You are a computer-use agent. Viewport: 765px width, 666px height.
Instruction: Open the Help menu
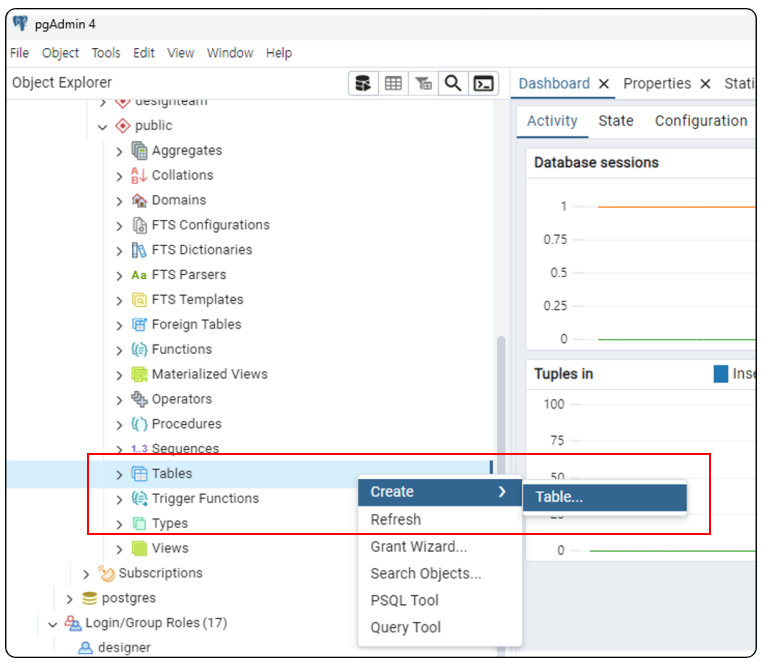pyautogui.click(x=279, y=53)
